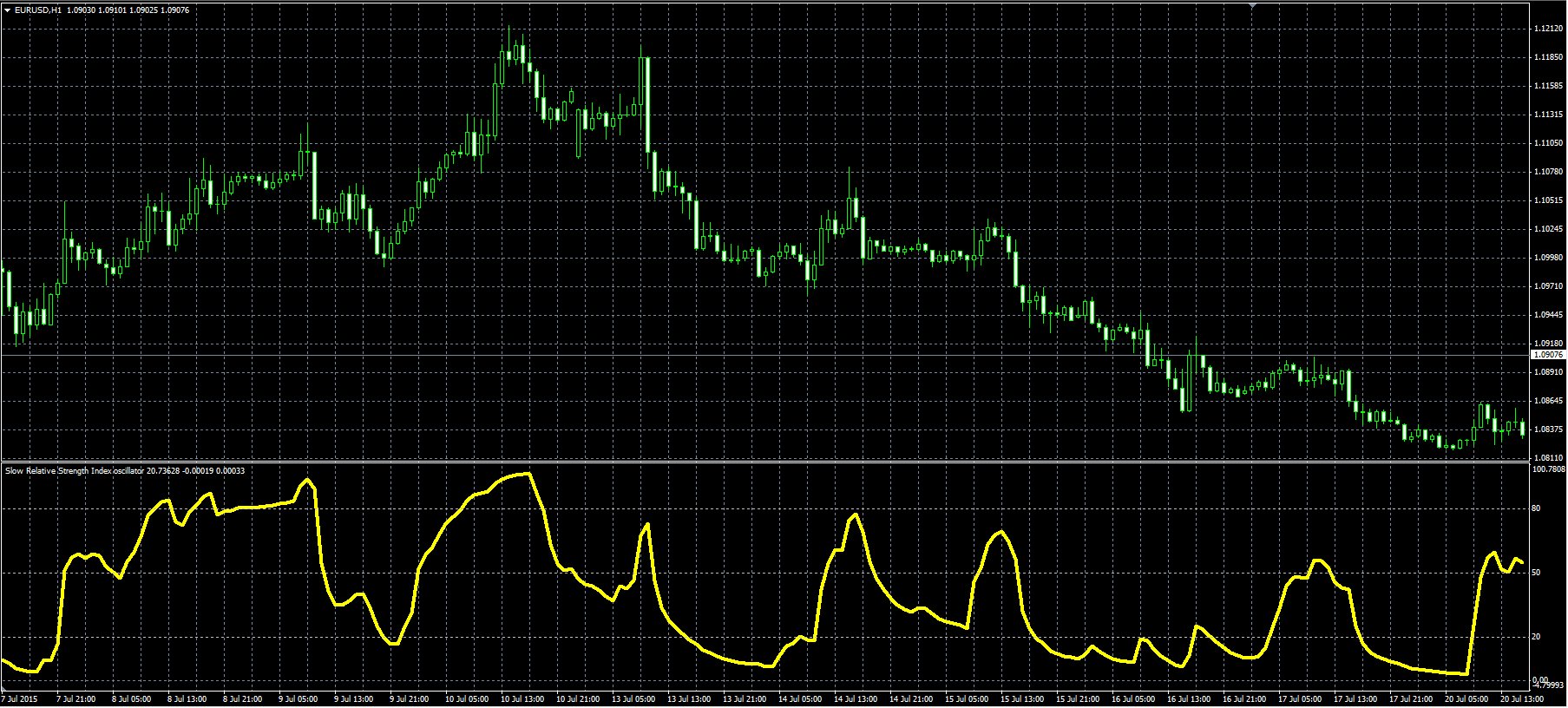This screenshot has height=708, width=1568.
Task: Click the 8 Jul 21:00 time label
Action: point(243,699)
